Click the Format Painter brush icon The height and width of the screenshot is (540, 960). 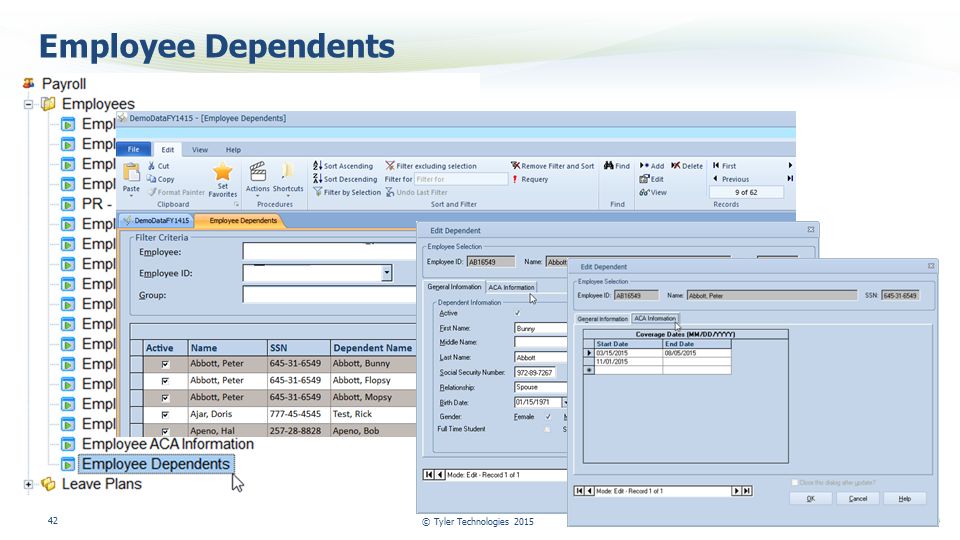pyautogui.click(x=152, y=192)
